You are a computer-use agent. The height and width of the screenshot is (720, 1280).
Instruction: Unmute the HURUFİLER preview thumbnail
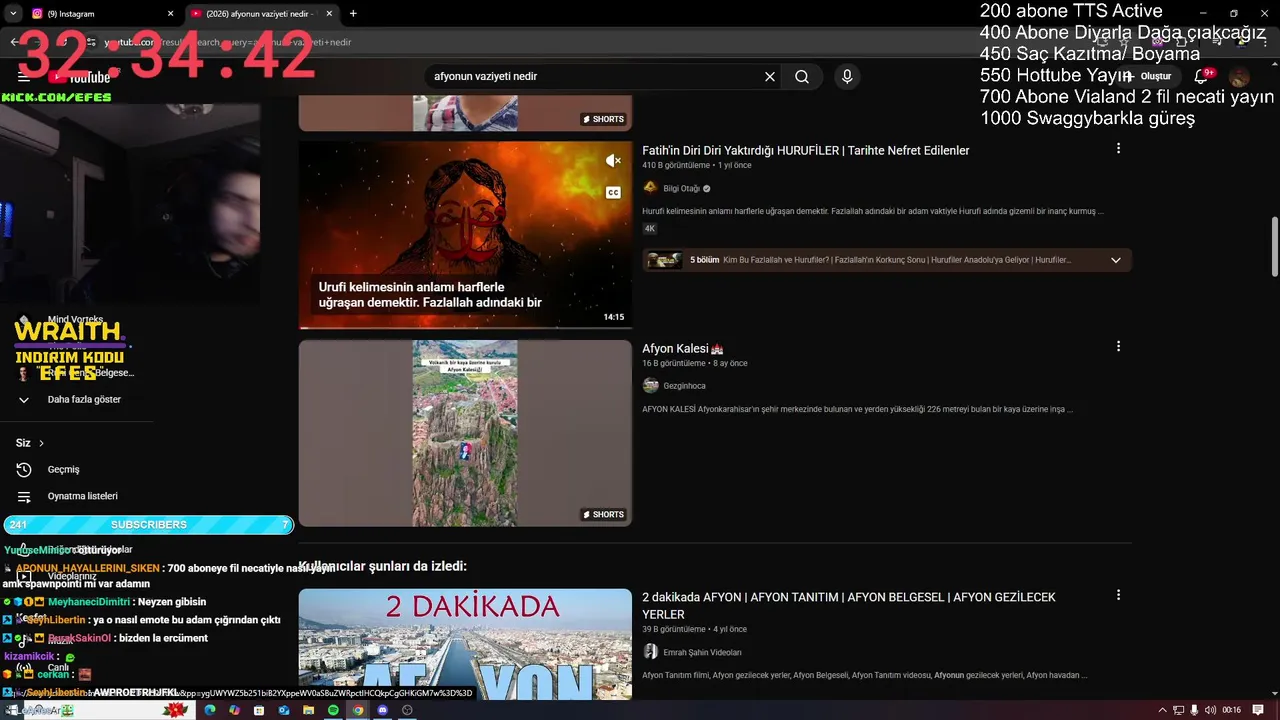[x=613, y=160]
